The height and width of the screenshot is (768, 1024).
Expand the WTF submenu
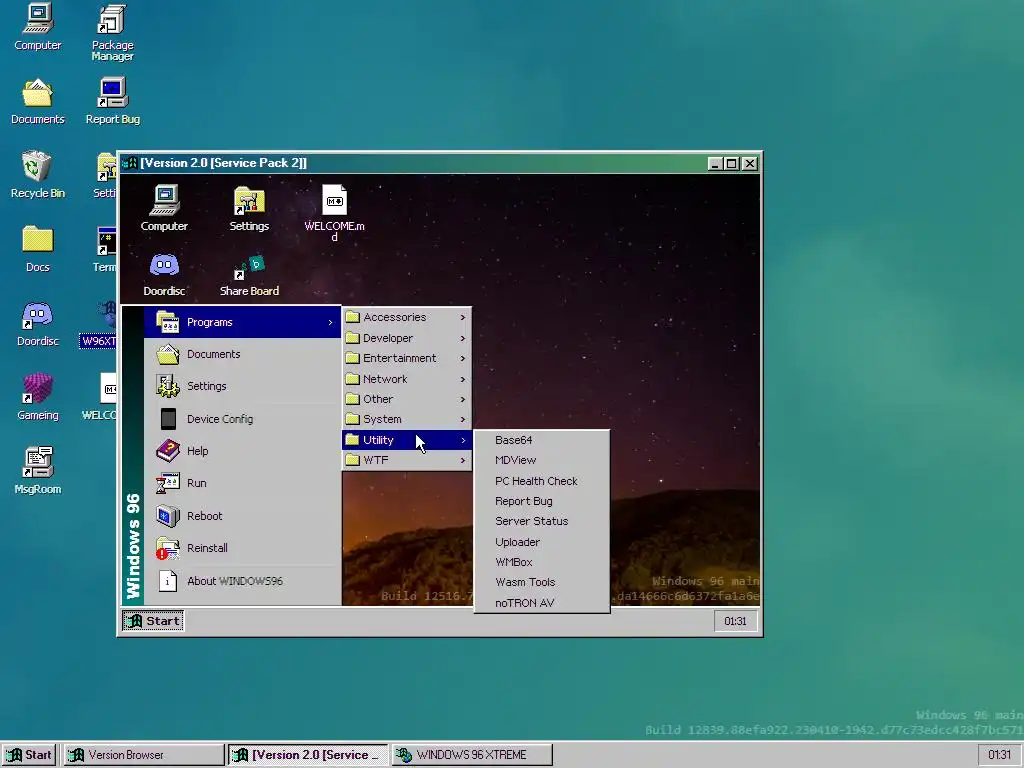click(406, 460)
